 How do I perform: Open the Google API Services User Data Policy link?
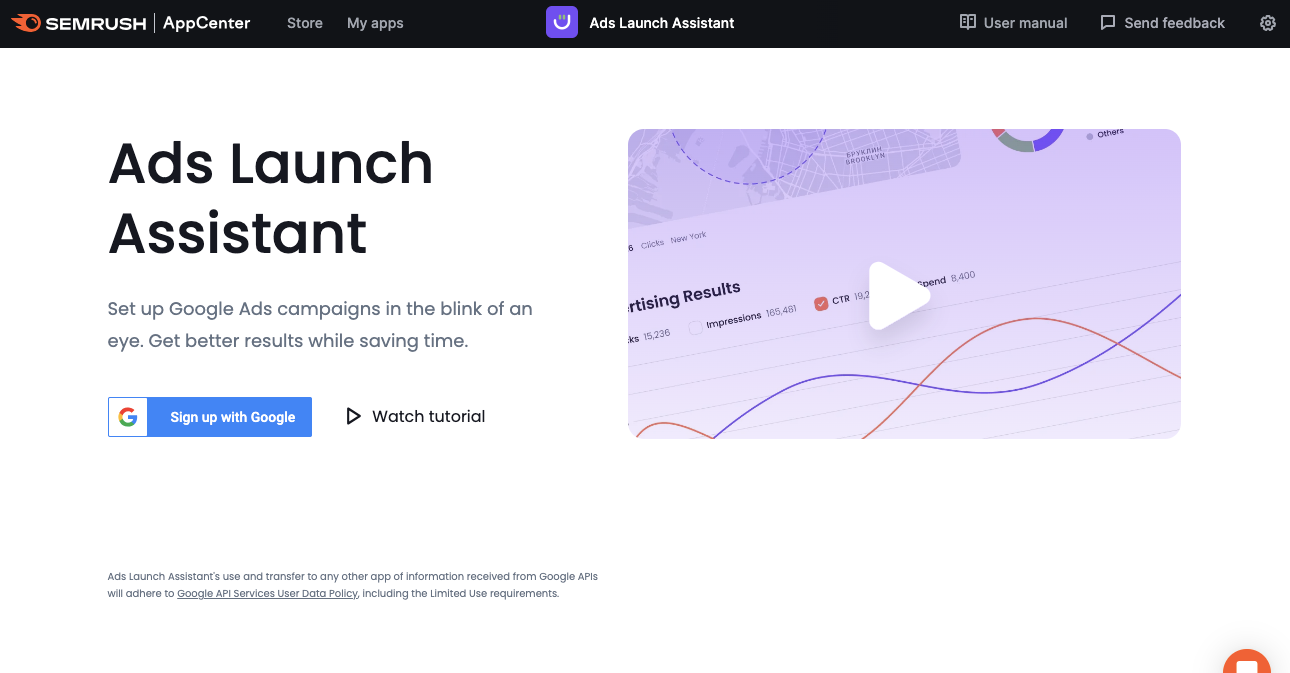pos(267,593)
